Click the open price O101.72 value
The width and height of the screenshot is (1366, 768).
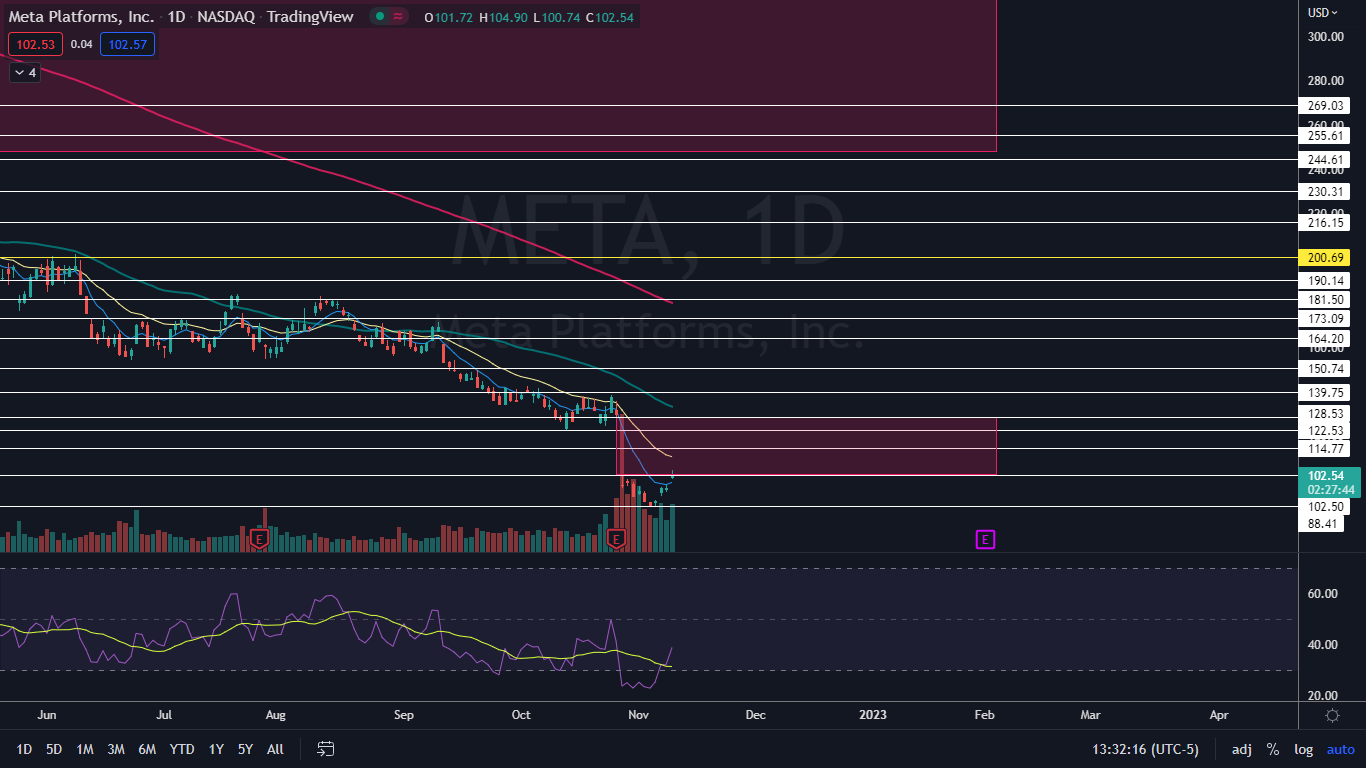coord(449,17)
